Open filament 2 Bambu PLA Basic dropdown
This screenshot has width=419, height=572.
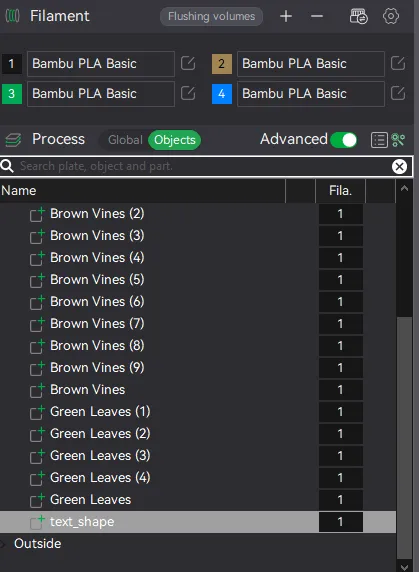point(311,64)
